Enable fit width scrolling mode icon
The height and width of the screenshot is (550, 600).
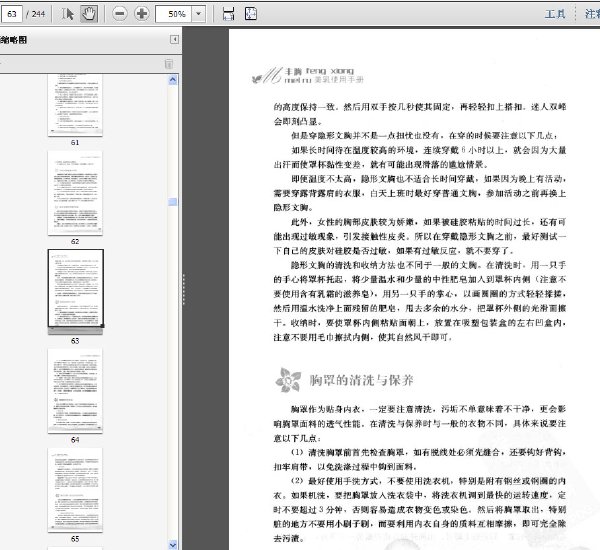(x=228, y=14)
